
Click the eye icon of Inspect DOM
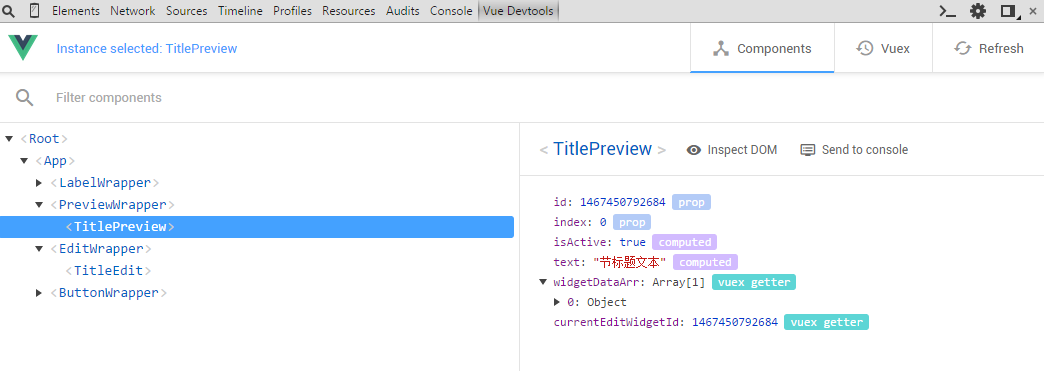click(694, 150)
